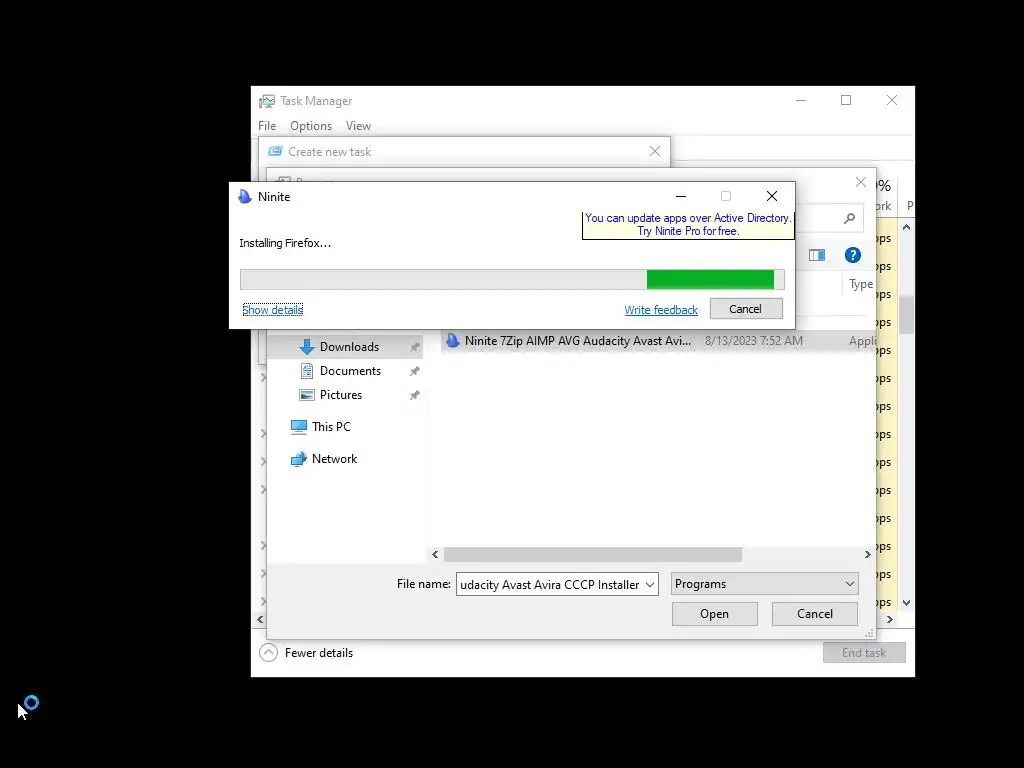Click the Task Manager vertical scrollbar thumb
This screenshot has width=1024, height=768.
click(906, 315)
